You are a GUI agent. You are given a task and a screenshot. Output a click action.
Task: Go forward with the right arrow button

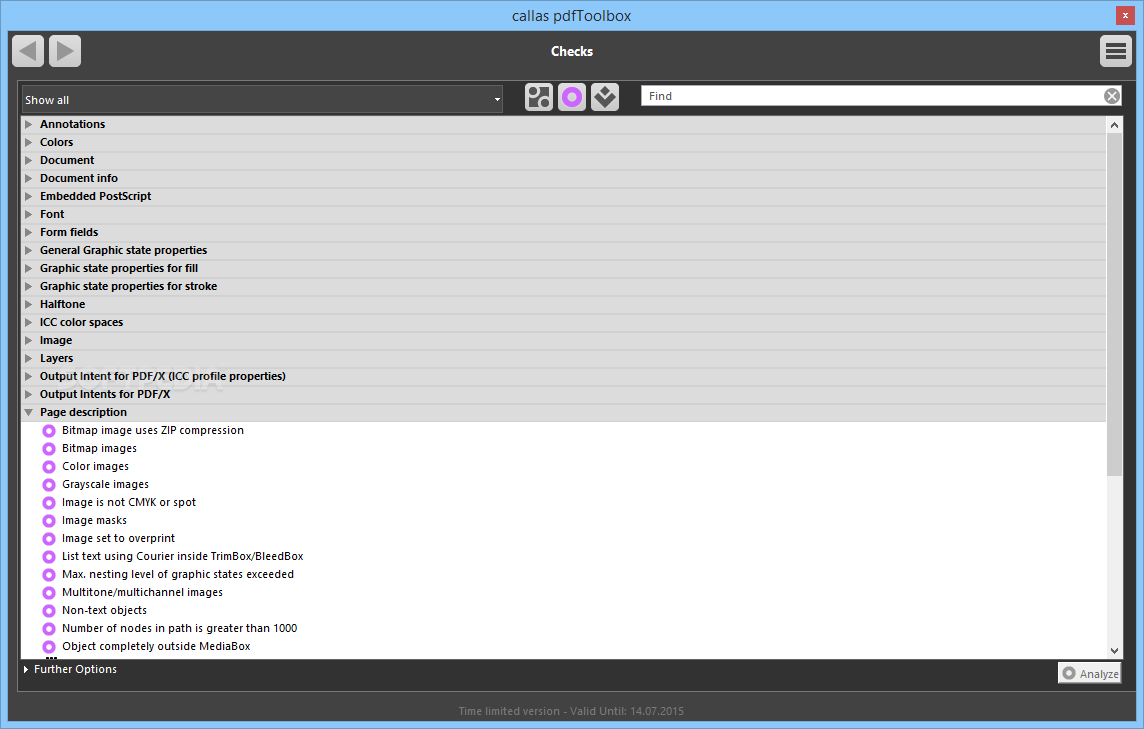coord(65,51)
